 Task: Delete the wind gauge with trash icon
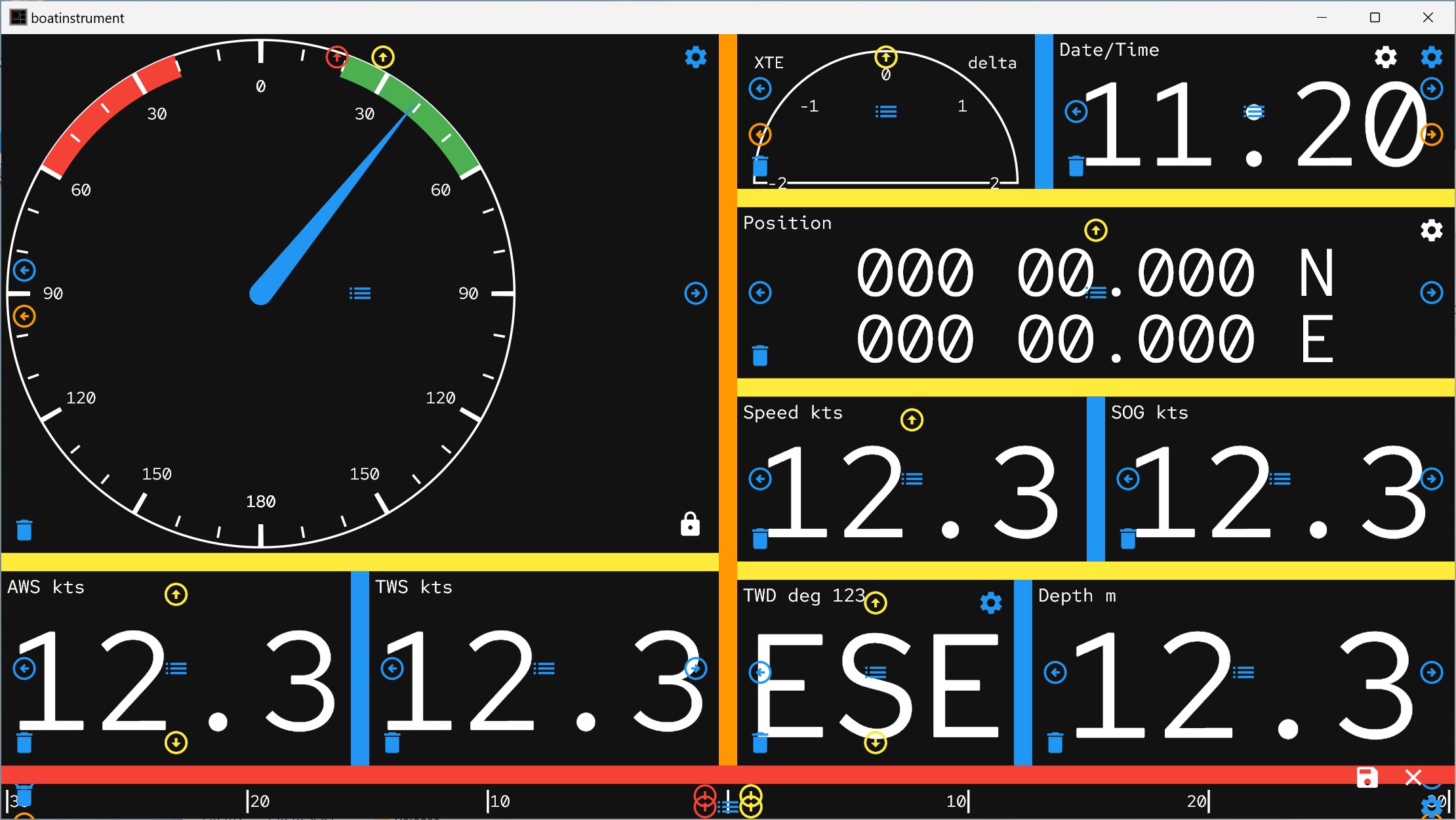(x=24, y=529)
